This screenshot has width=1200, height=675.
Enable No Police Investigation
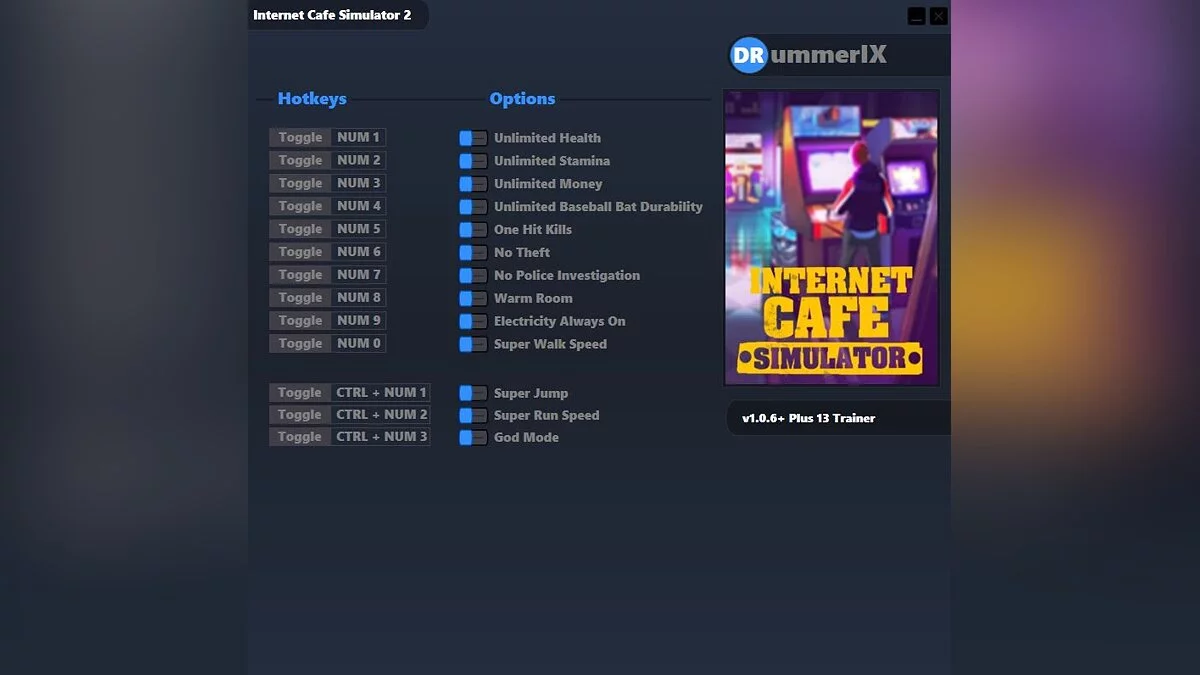(472, 275)
